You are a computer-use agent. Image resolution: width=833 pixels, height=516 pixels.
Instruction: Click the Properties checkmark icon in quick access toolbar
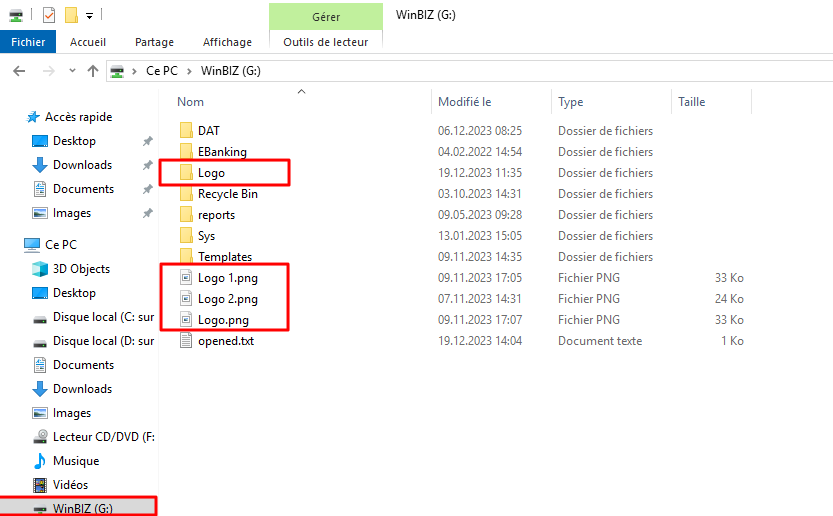pyautogui.click(x=48, y=15)
